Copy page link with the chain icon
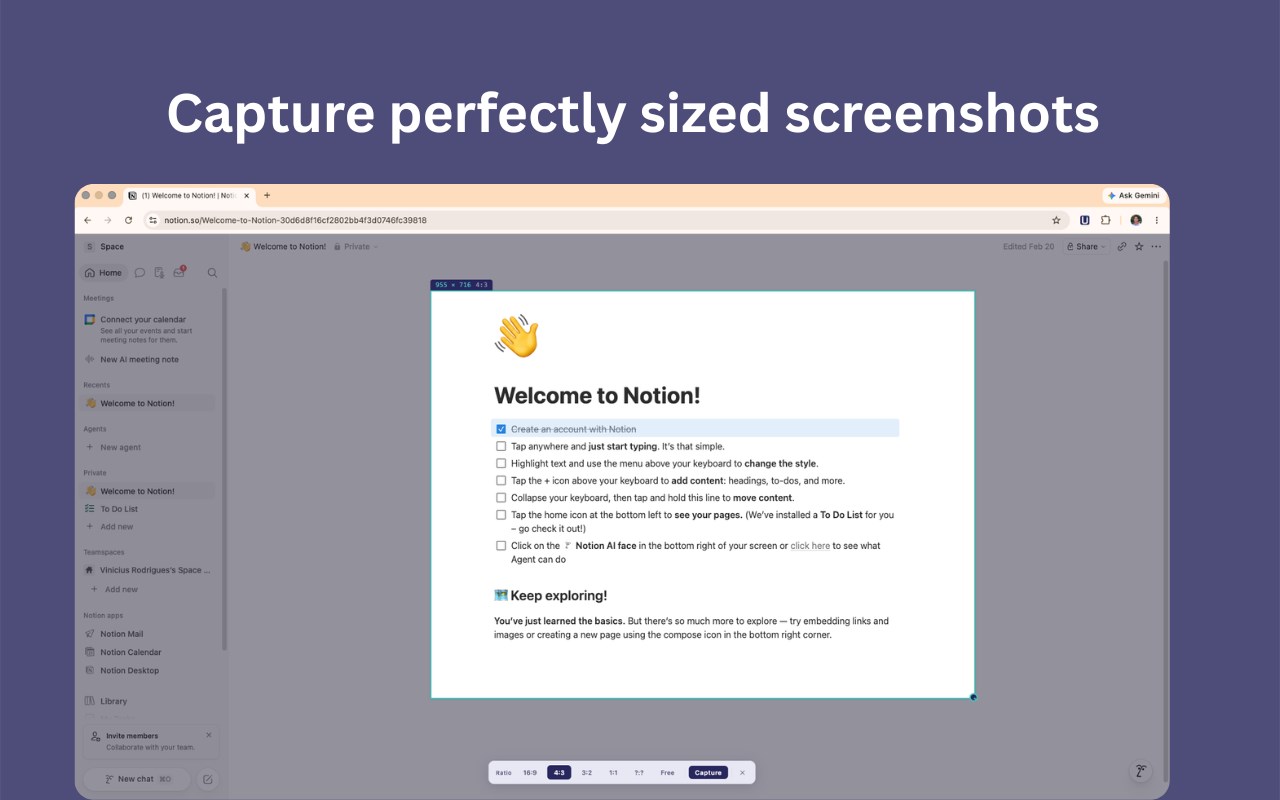The image size is (1280, 800). tap(1122, 246)
